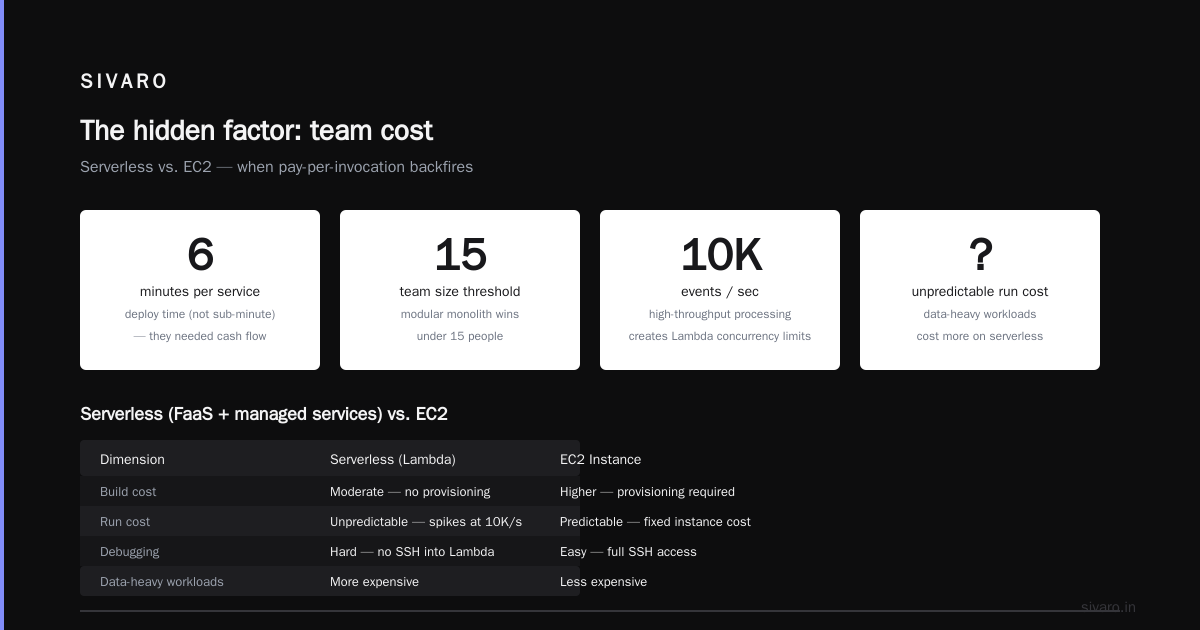Image resolution: width=1200 pixels, height=630 pixels.
Task: Click the '10K' statistic number
Action: (x=720, y=255)
